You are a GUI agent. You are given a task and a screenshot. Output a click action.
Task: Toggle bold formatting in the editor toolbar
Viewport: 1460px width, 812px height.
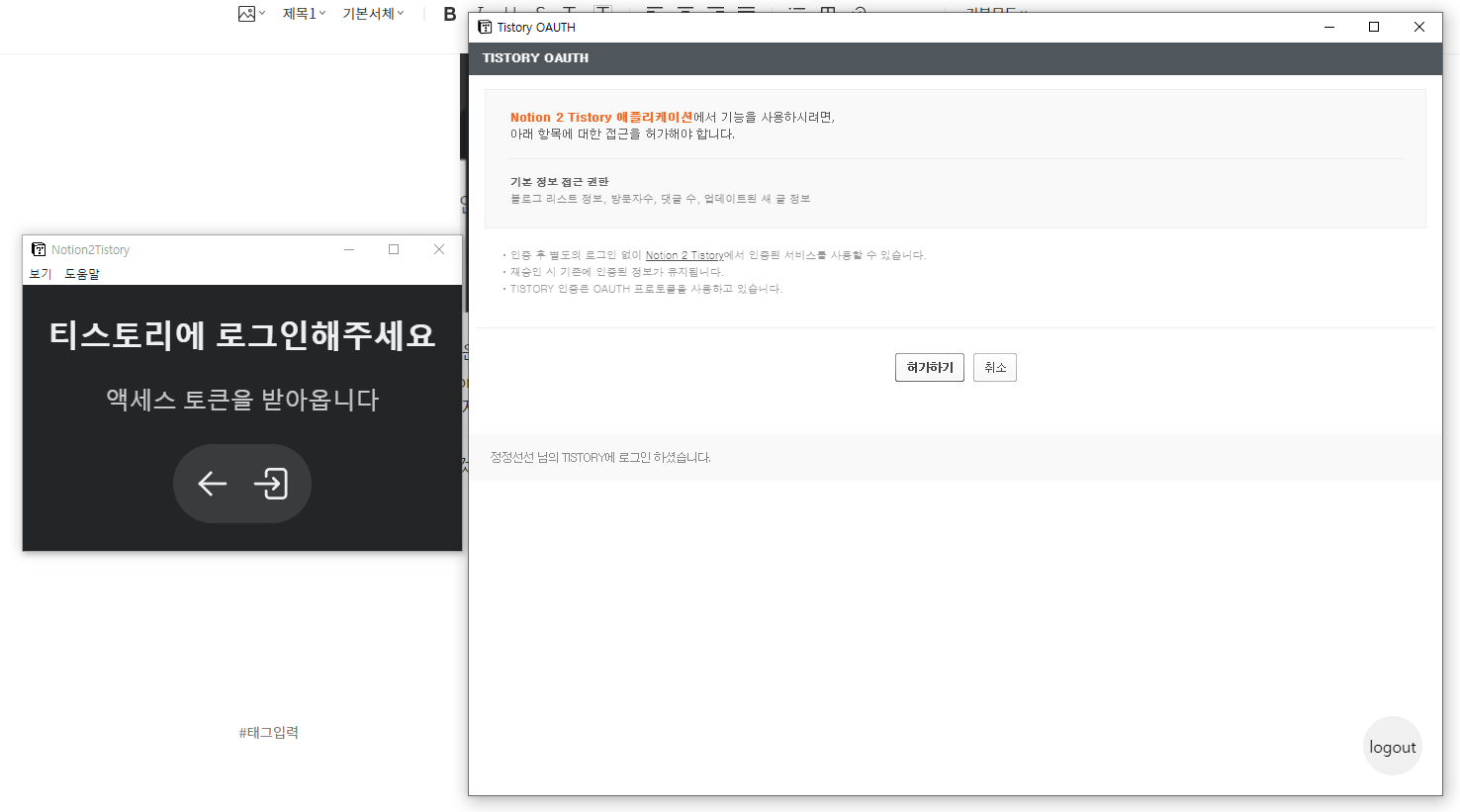tap(450, 14)
